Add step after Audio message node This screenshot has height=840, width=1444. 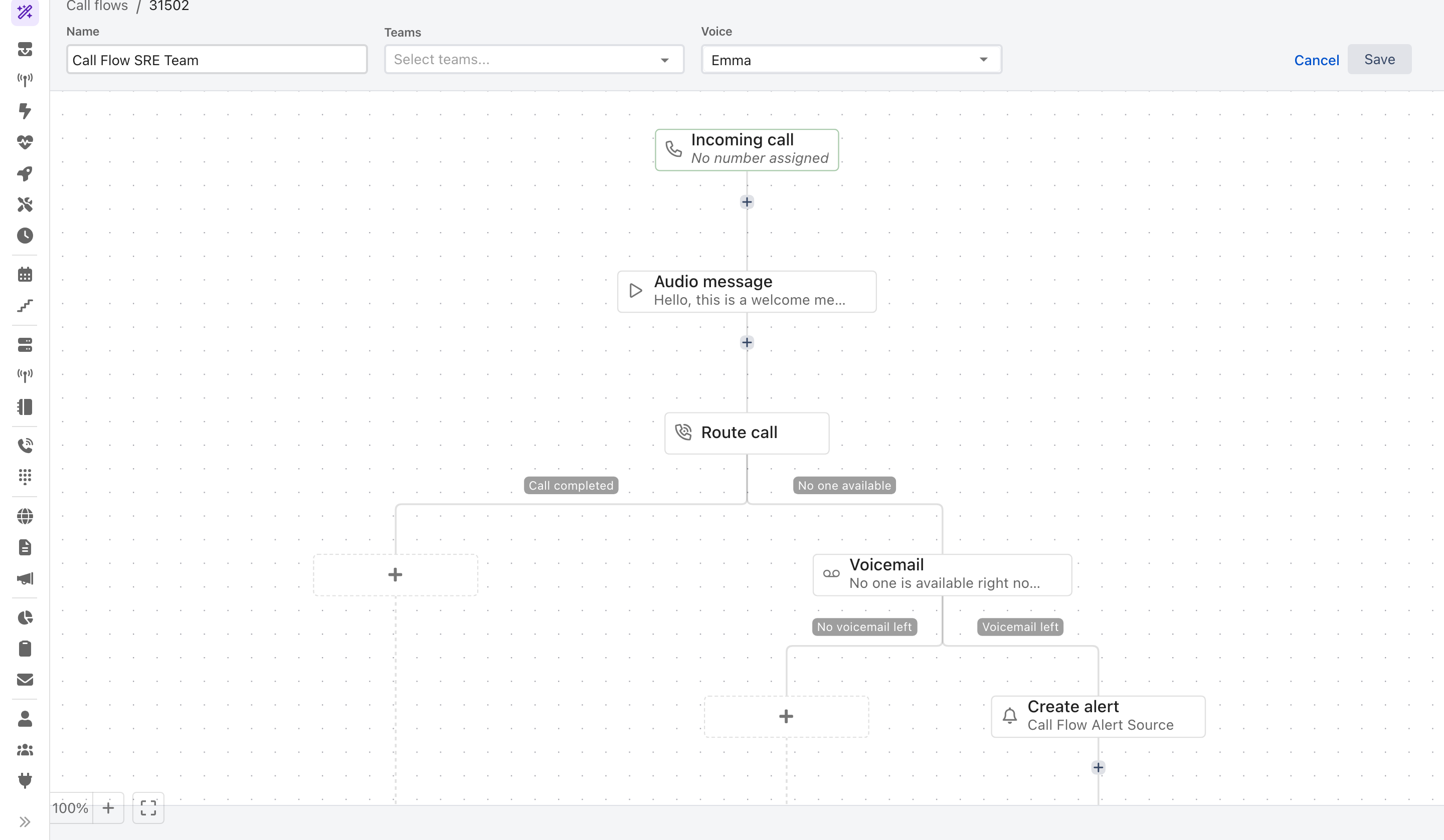(747, 342)
